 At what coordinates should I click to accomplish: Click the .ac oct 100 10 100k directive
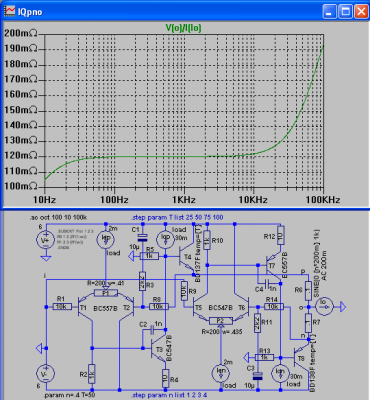point(59,218)
